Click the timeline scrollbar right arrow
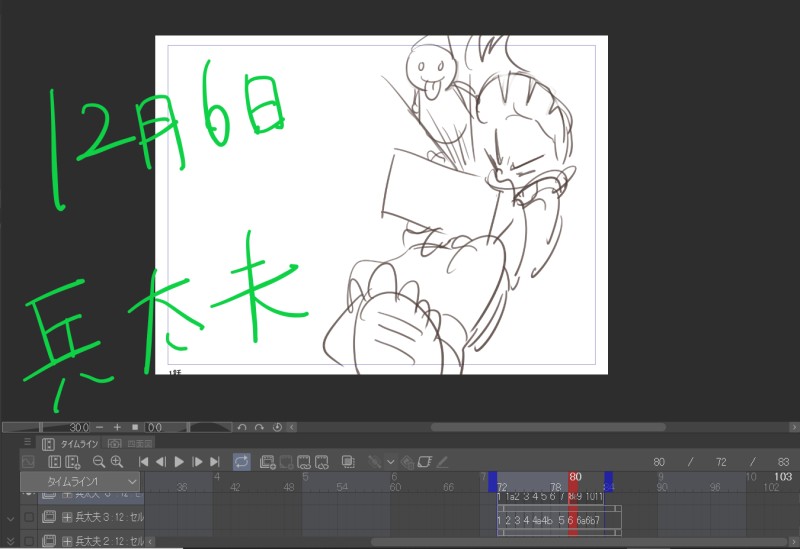This screenshot has height=549, width=800. [794, 542]
